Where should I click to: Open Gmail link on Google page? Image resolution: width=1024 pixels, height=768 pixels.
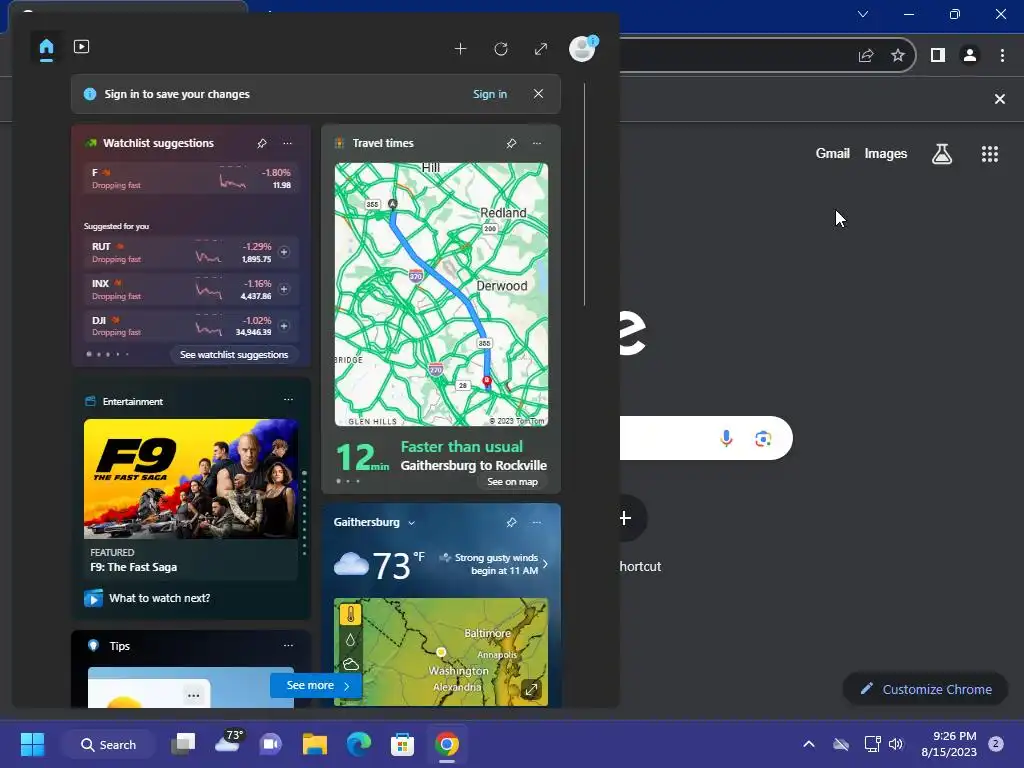coord(833,153)
